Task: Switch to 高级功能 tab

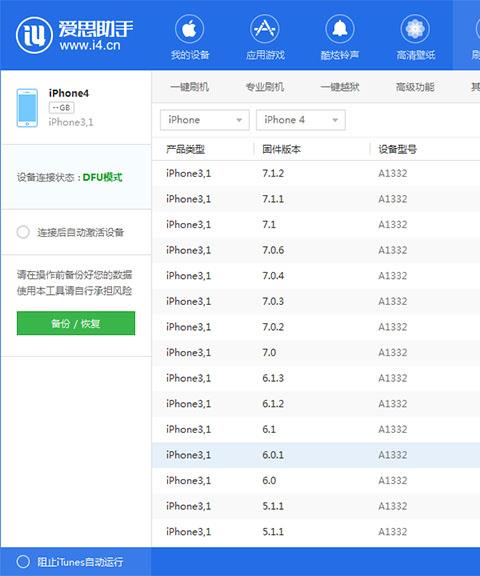Action: click(x=415, y=87)
